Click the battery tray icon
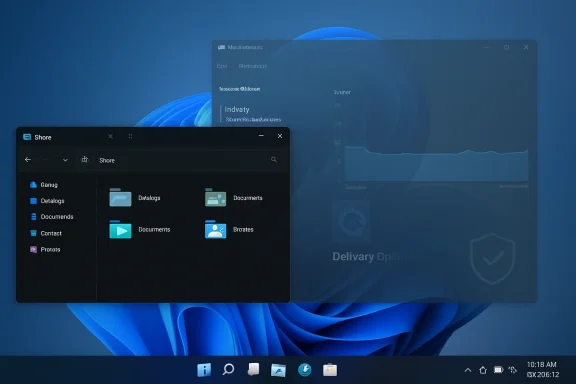Image resolution: width=576 pixels, height=384 pixels. click(498, 370)
